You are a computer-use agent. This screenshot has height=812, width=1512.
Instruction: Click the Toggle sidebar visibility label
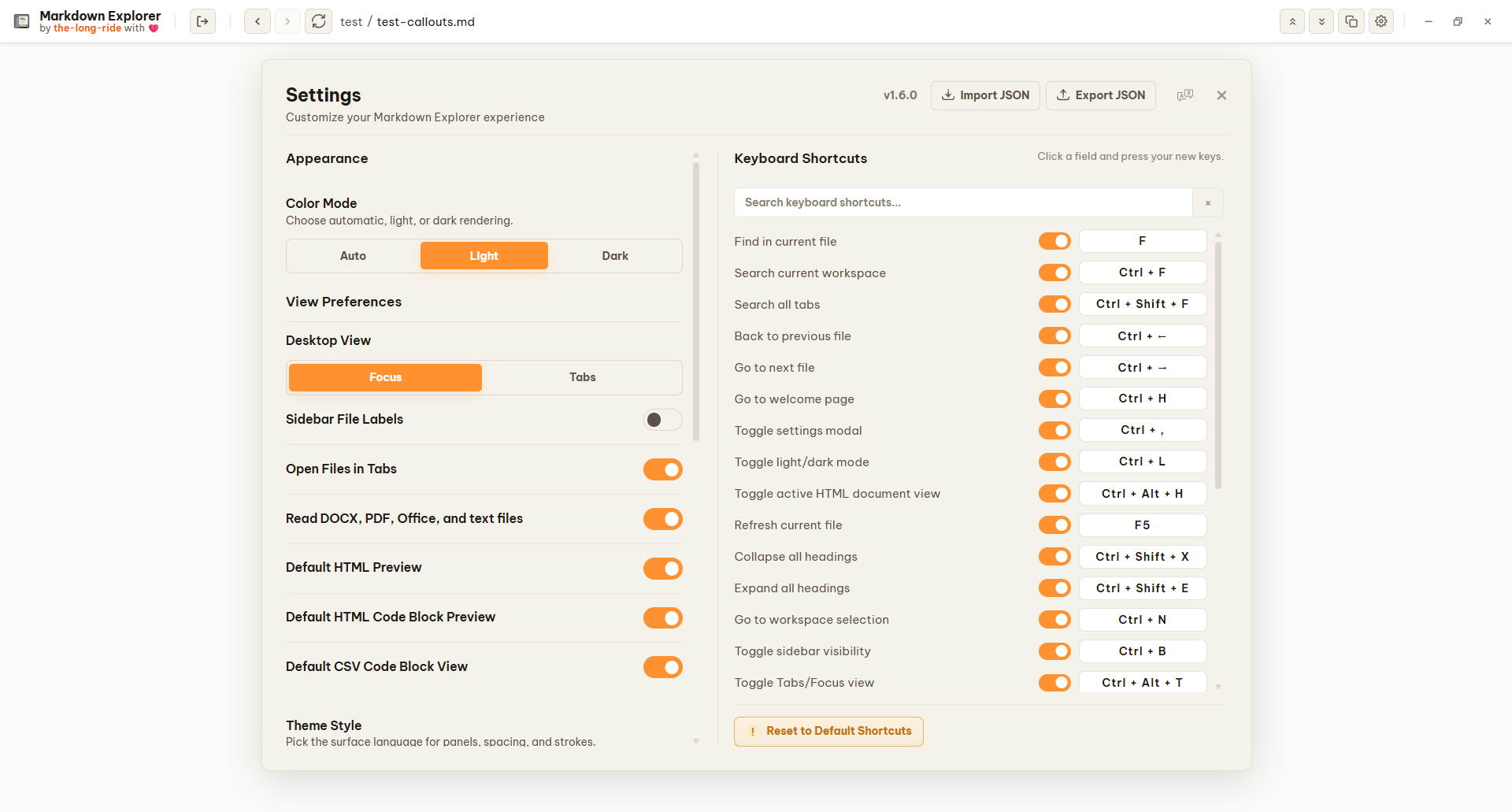(x=802, y=651)
